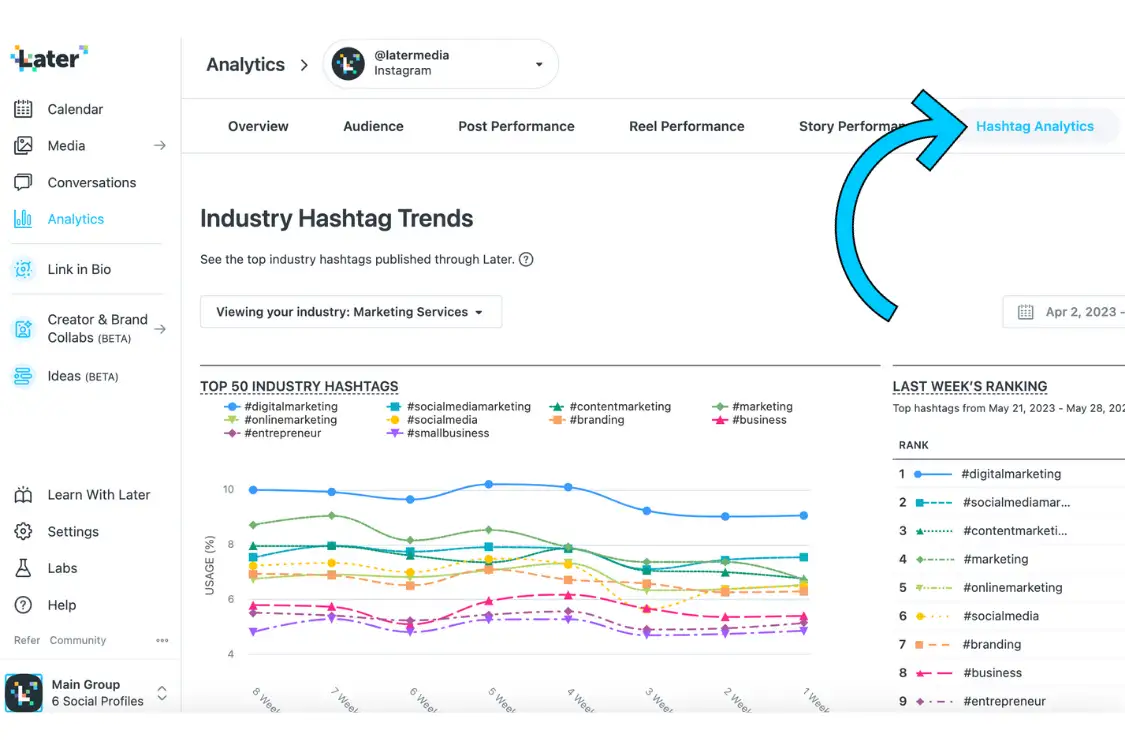Toggle #marketing series in chart legend
1125x750 pixels.
click(x=753, y=406)
